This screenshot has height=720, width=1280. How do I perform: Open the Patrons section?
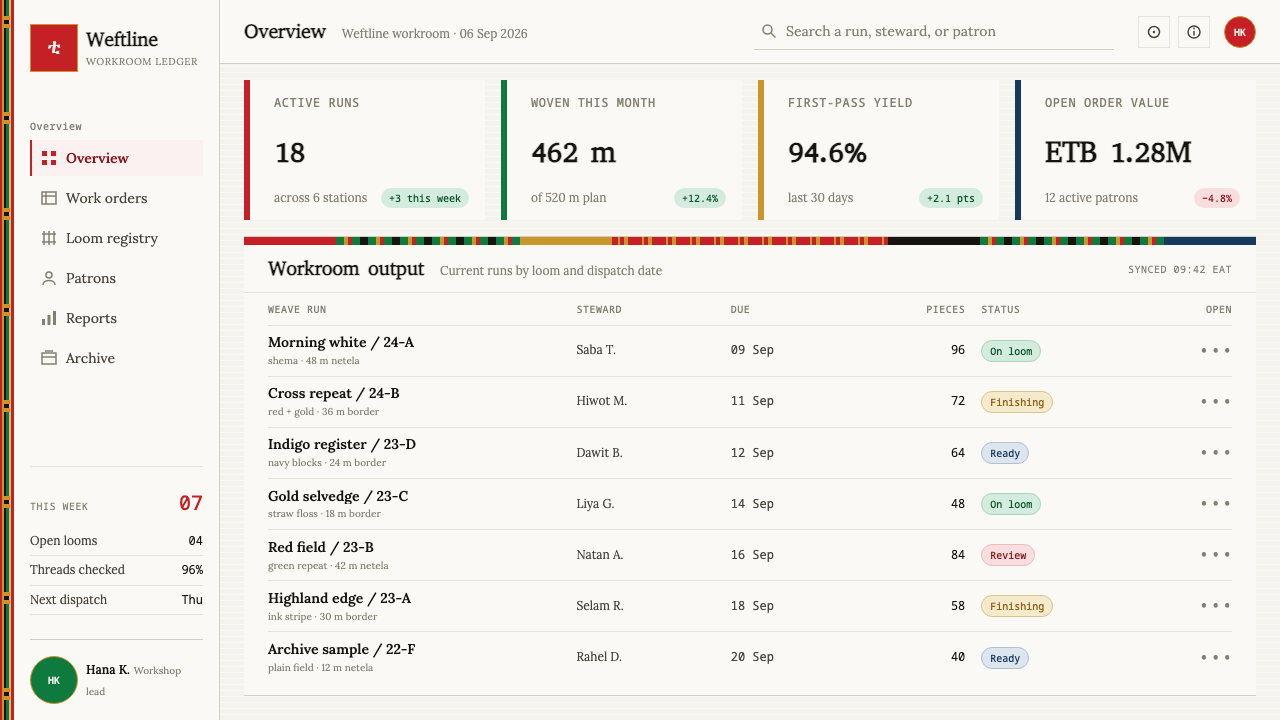[116, 278]
